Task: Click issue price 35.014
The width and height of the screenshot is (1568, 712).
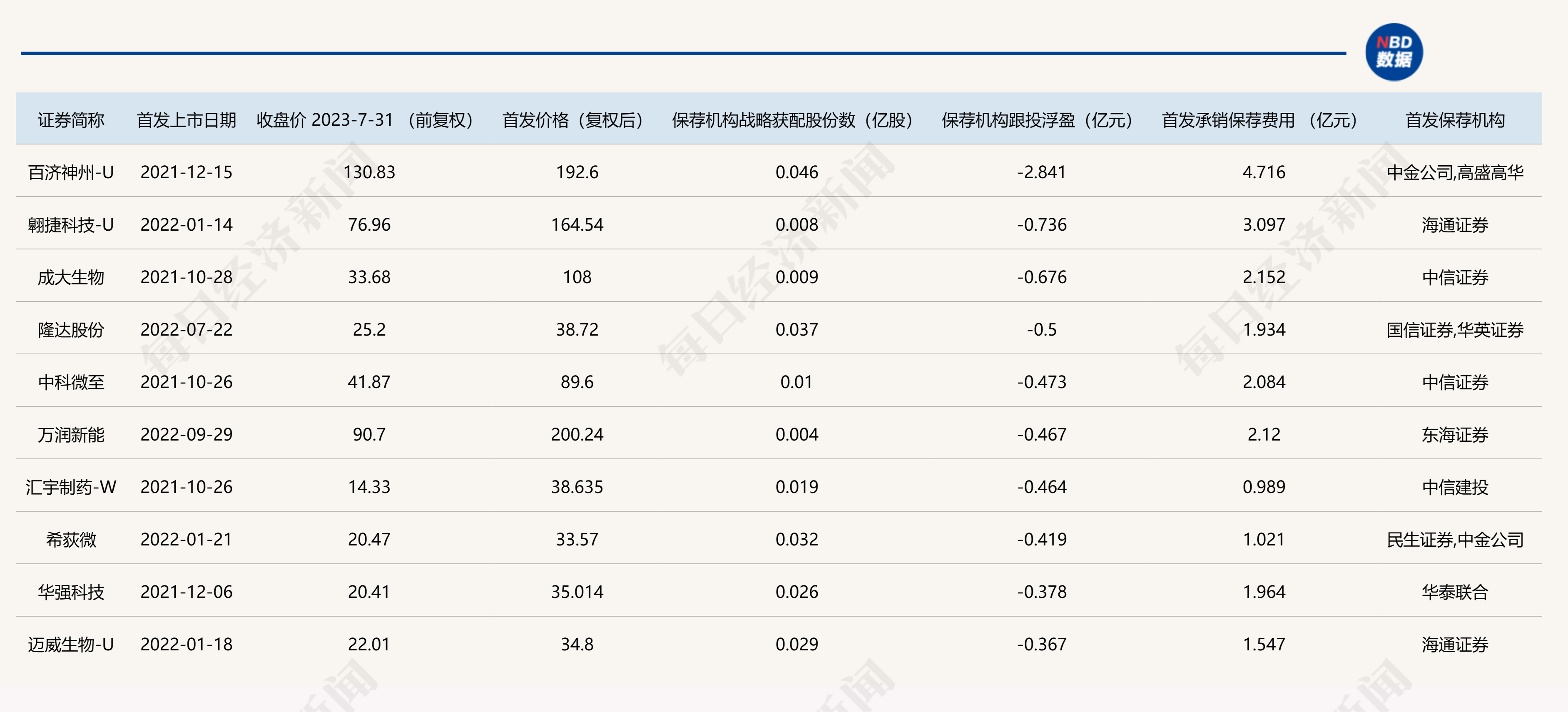Action: click(x=577, y=592)
